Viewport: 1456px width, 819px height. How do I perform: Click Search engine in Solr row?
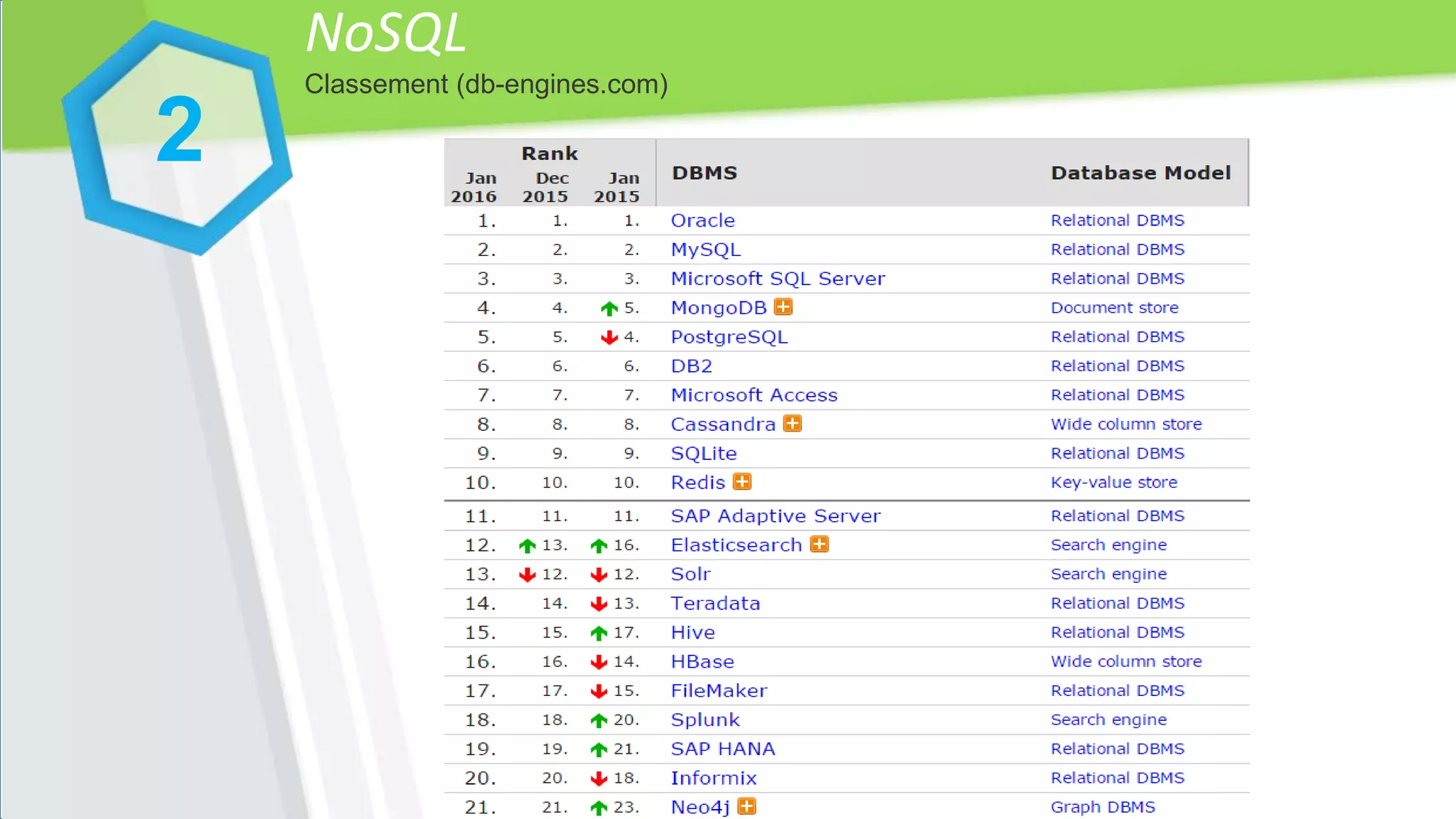(1109, 574)
